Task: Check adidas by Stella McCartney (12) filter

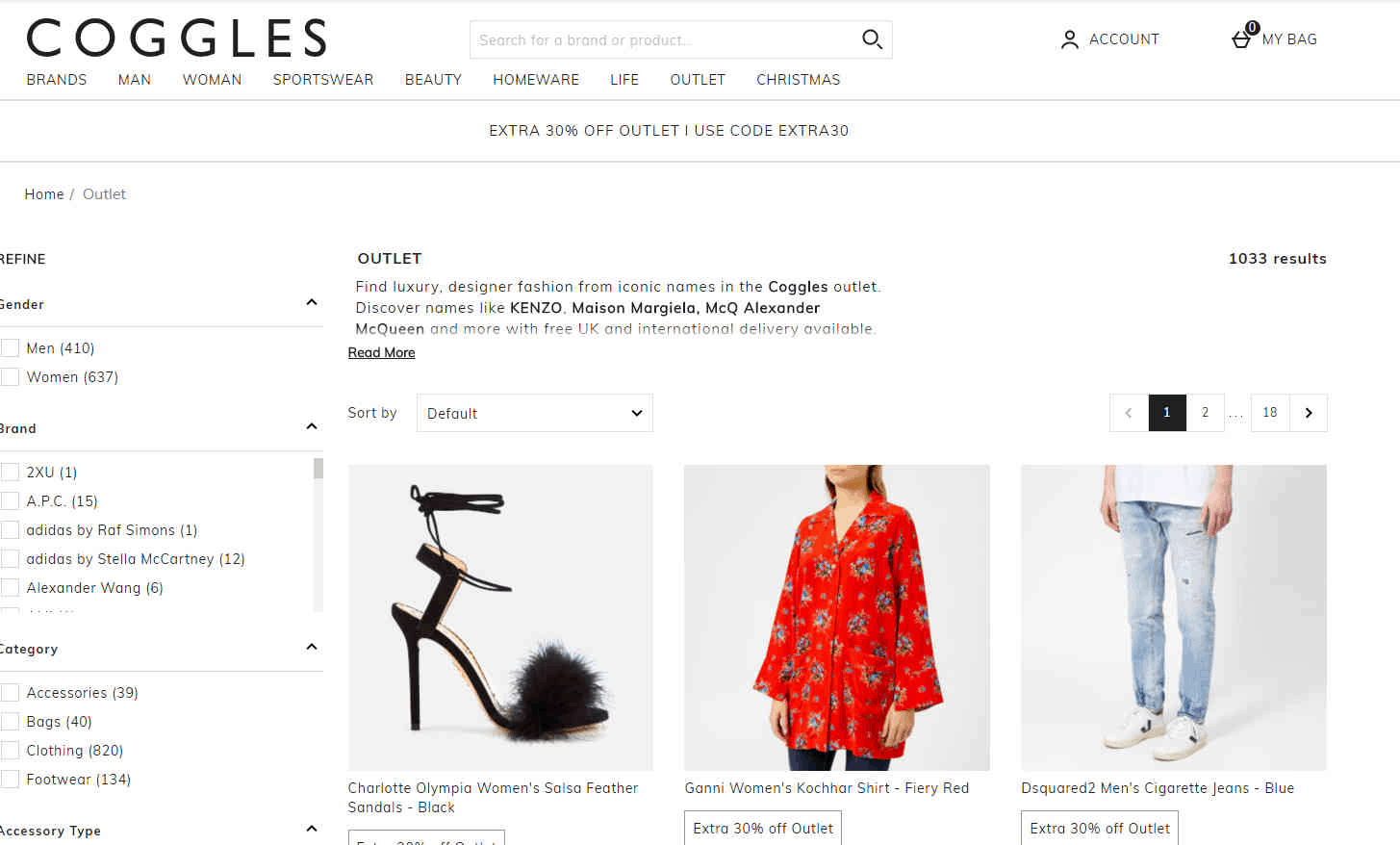Action: [11, 558]
